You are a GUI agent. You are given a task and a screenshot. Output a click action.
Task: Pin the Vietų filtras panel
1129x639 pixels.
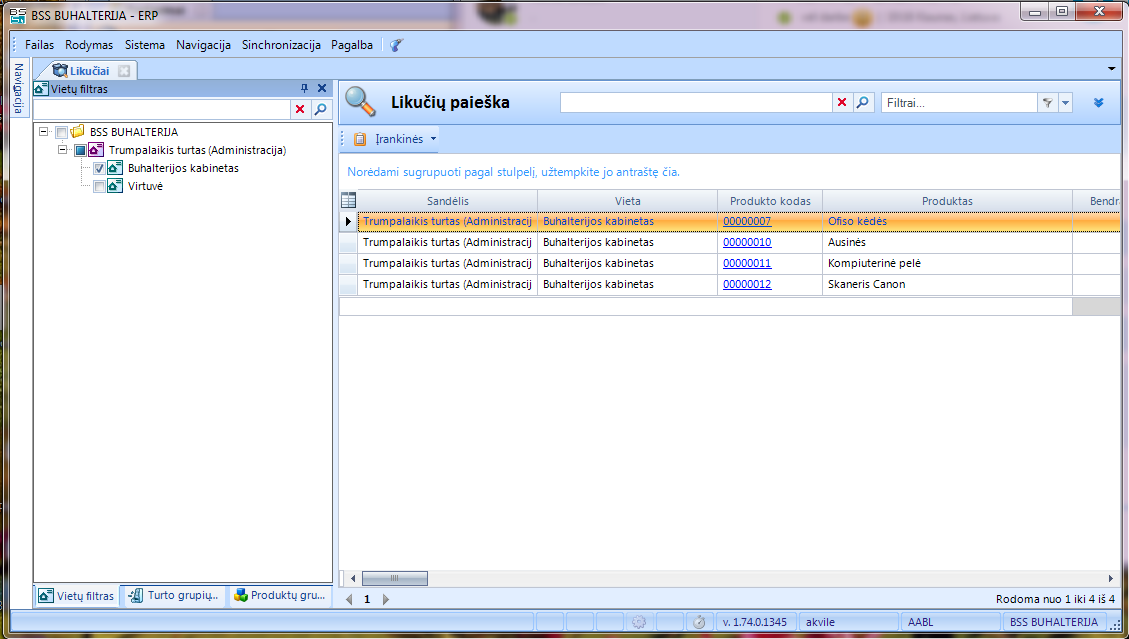[304, 89]
